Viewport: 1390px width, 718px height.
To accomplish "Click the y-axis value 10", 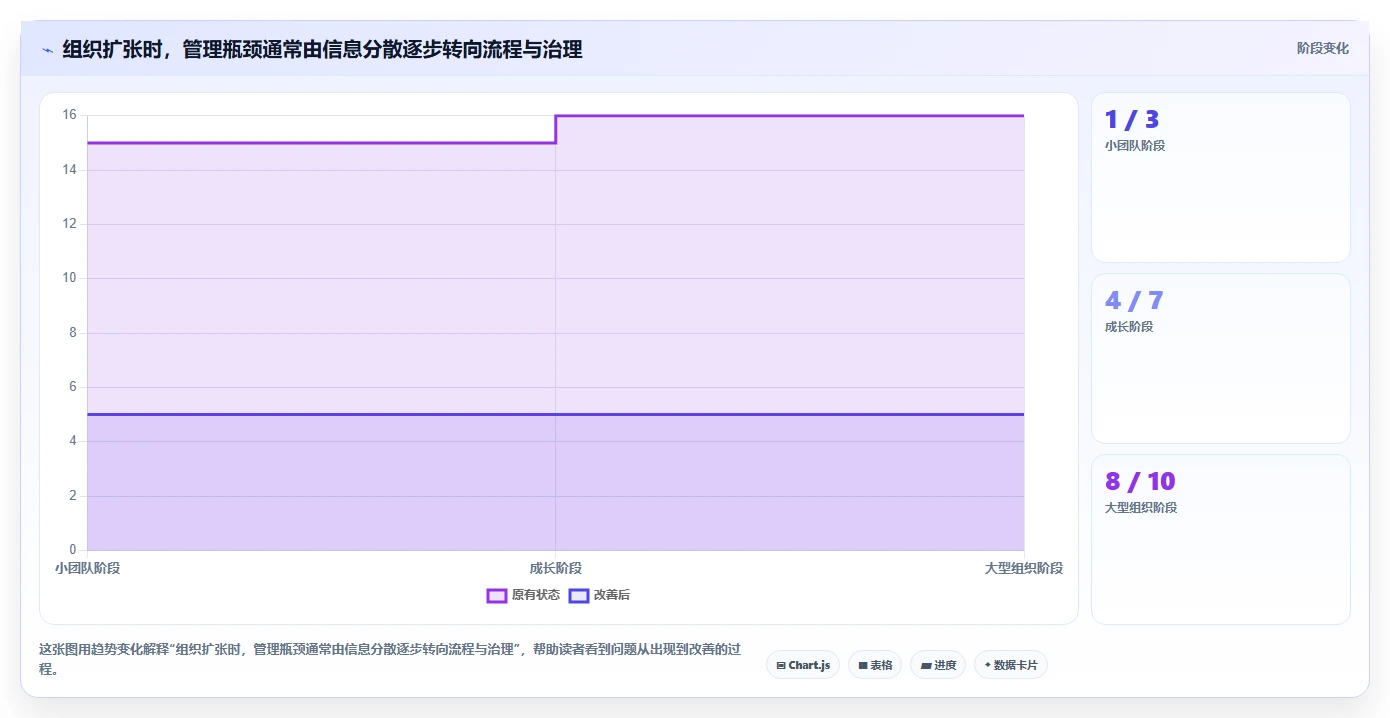I will click(69, 278).
